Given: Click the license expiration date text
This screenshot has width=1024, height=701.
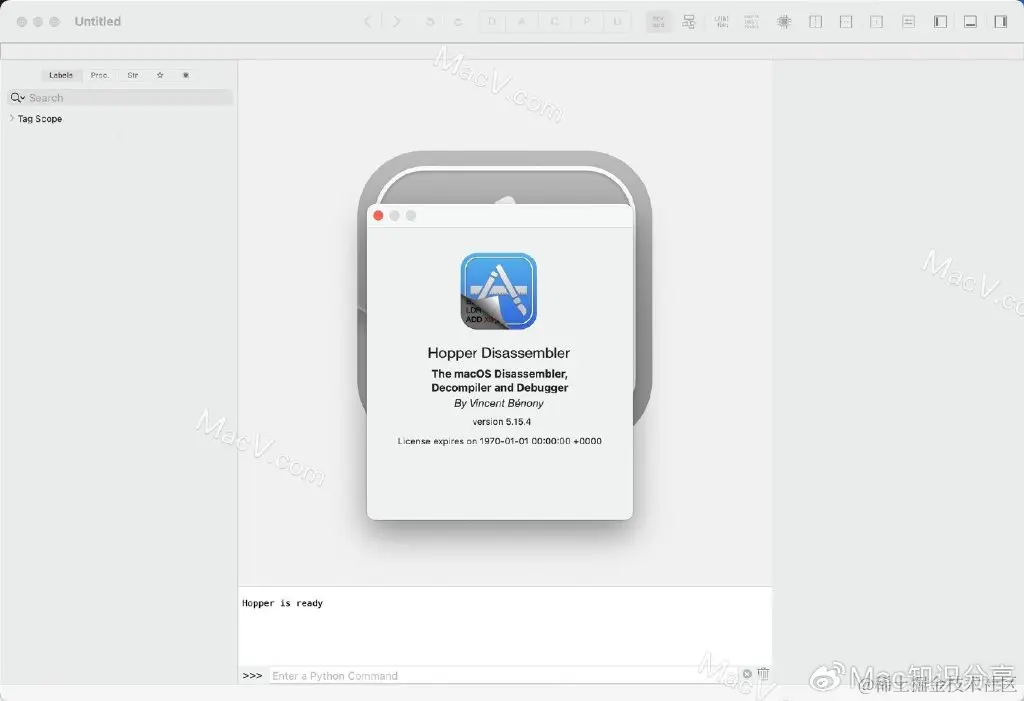Looking at the screenshot, I should coord(500,441).
